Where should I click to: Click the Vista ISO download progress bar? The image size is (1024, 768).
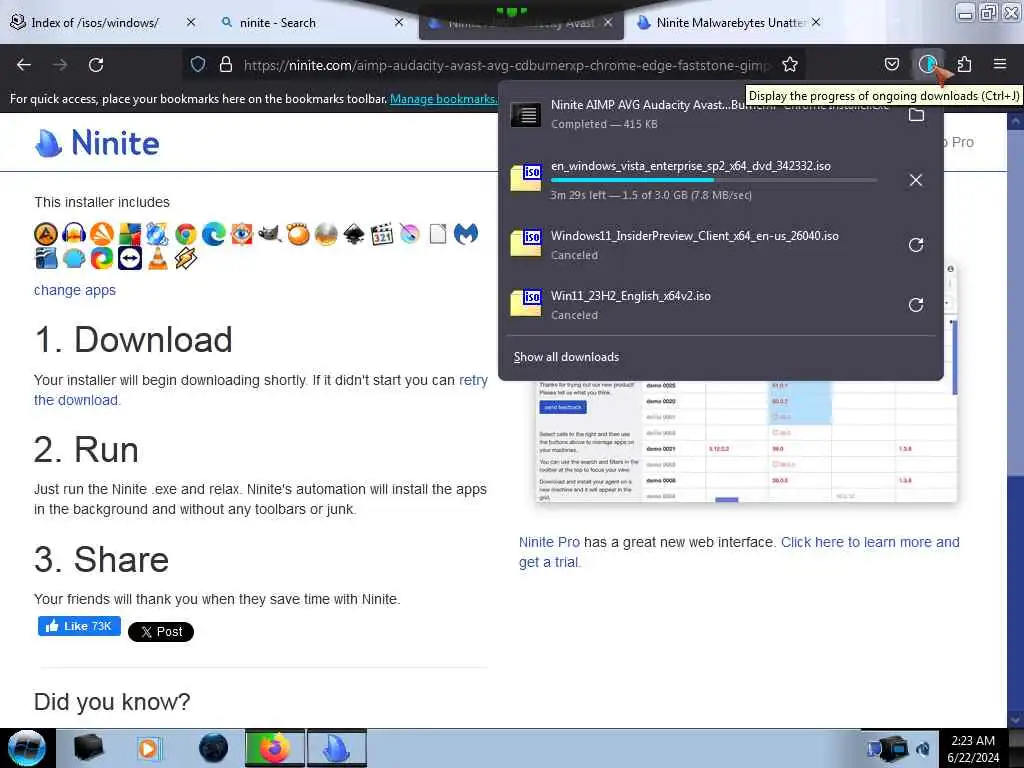point(714,180)
